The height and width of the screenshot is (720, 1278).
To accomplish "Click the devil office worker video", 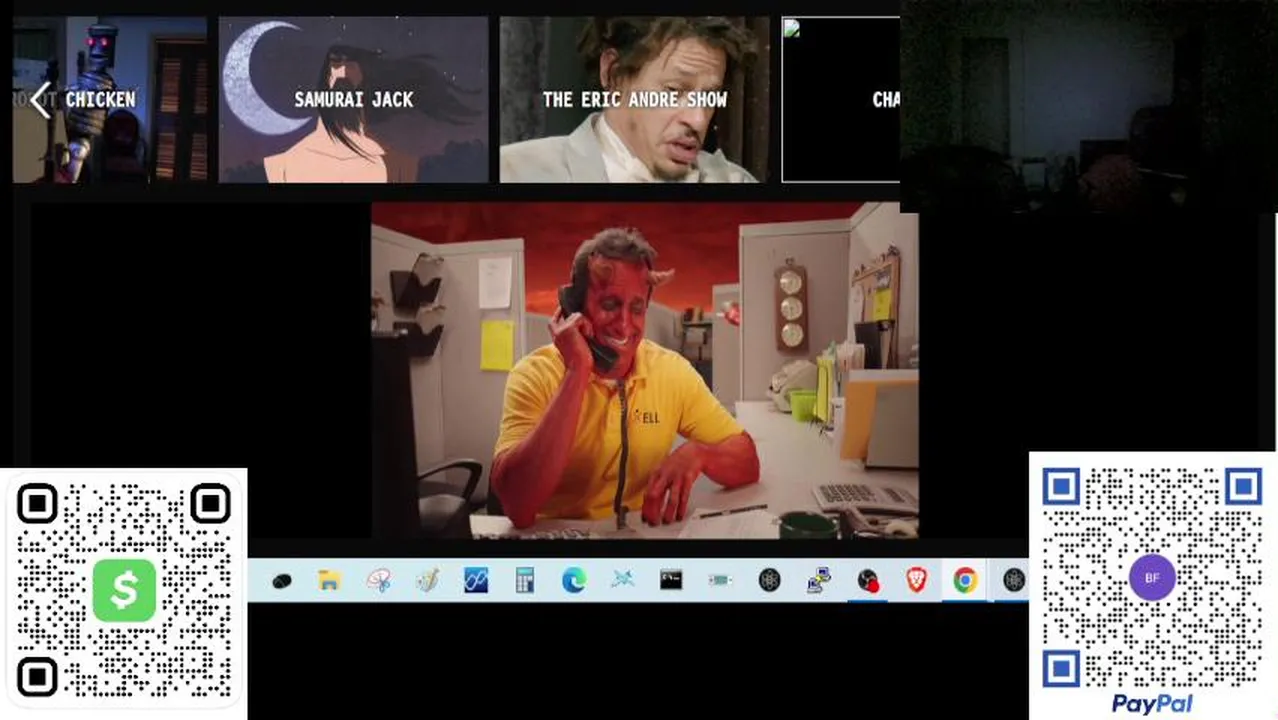I will pyautogui.click(x=644, y=371).
